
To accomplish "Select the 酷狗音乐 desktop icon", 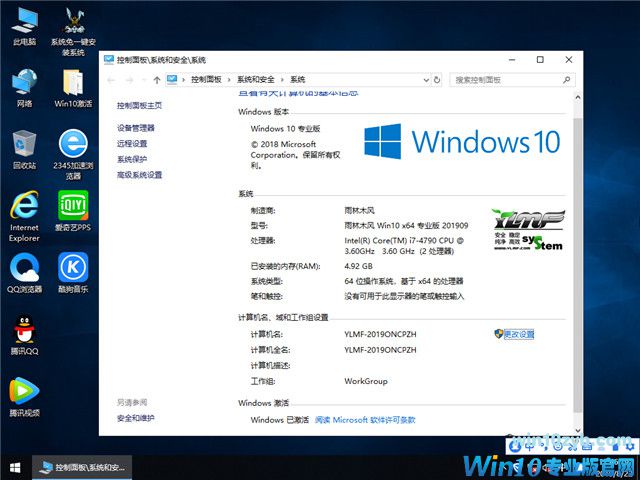I will [x=73, y=273].
